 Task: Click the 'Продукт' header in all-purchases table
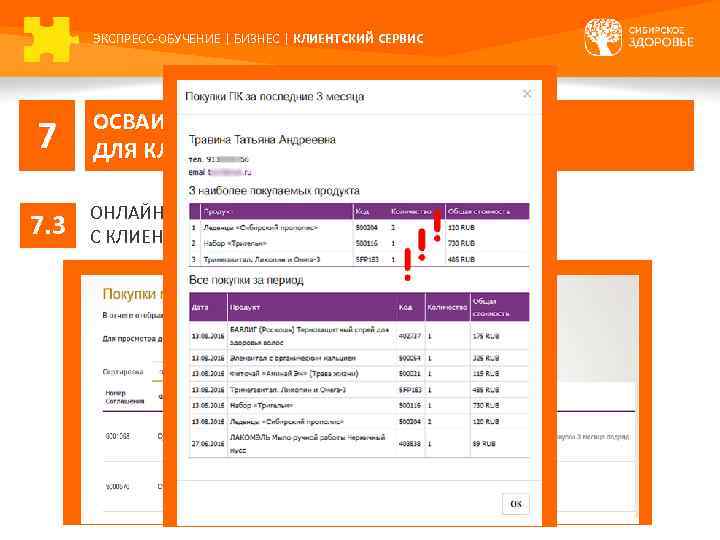click(x=245, y=307)
